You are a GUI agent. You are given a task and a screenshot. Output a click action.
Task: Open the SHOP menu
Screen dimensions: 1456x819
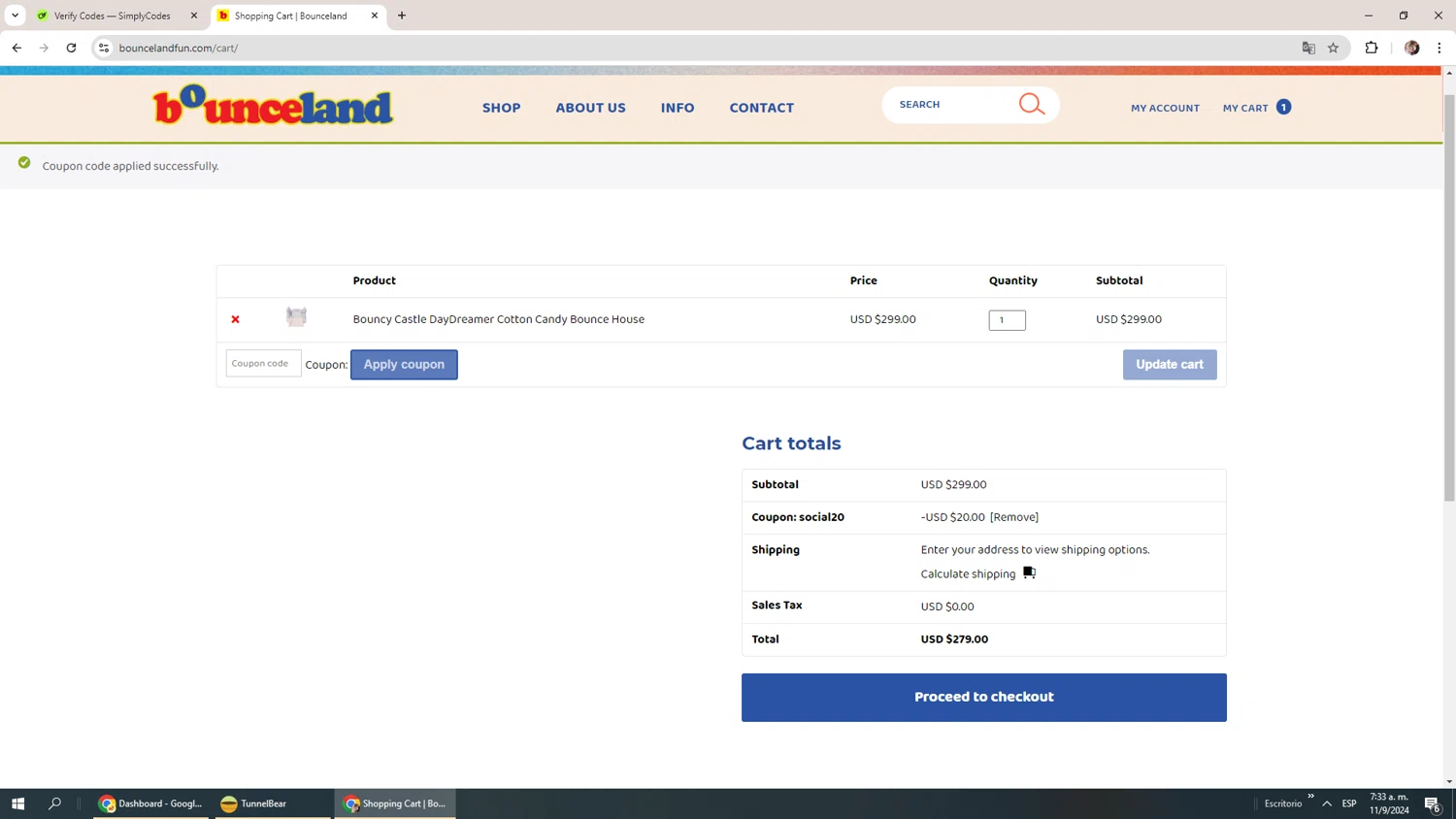coord(502,108)
